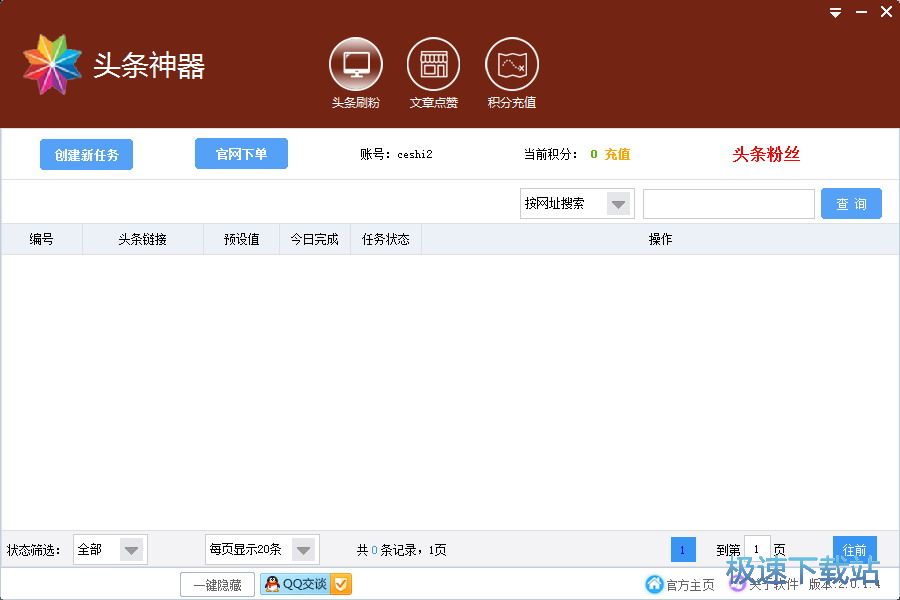Viewport: 900px width, 600px height.
Task: Open the title bar dropdown menu icon
Action: (x=836, y=12)
